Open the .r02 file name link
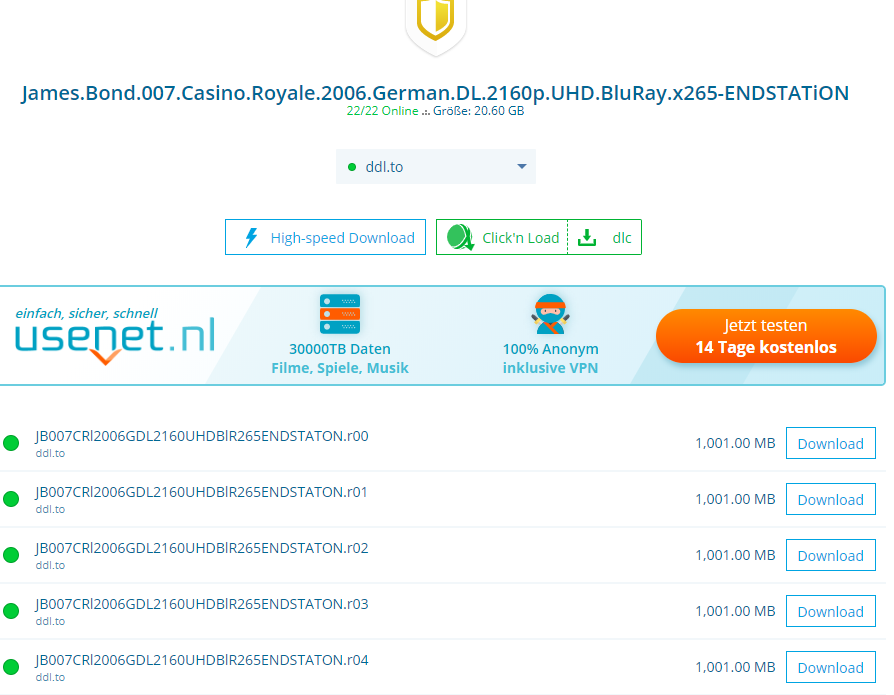This screenshot has height=695, width=894. [x=202, y=548]
